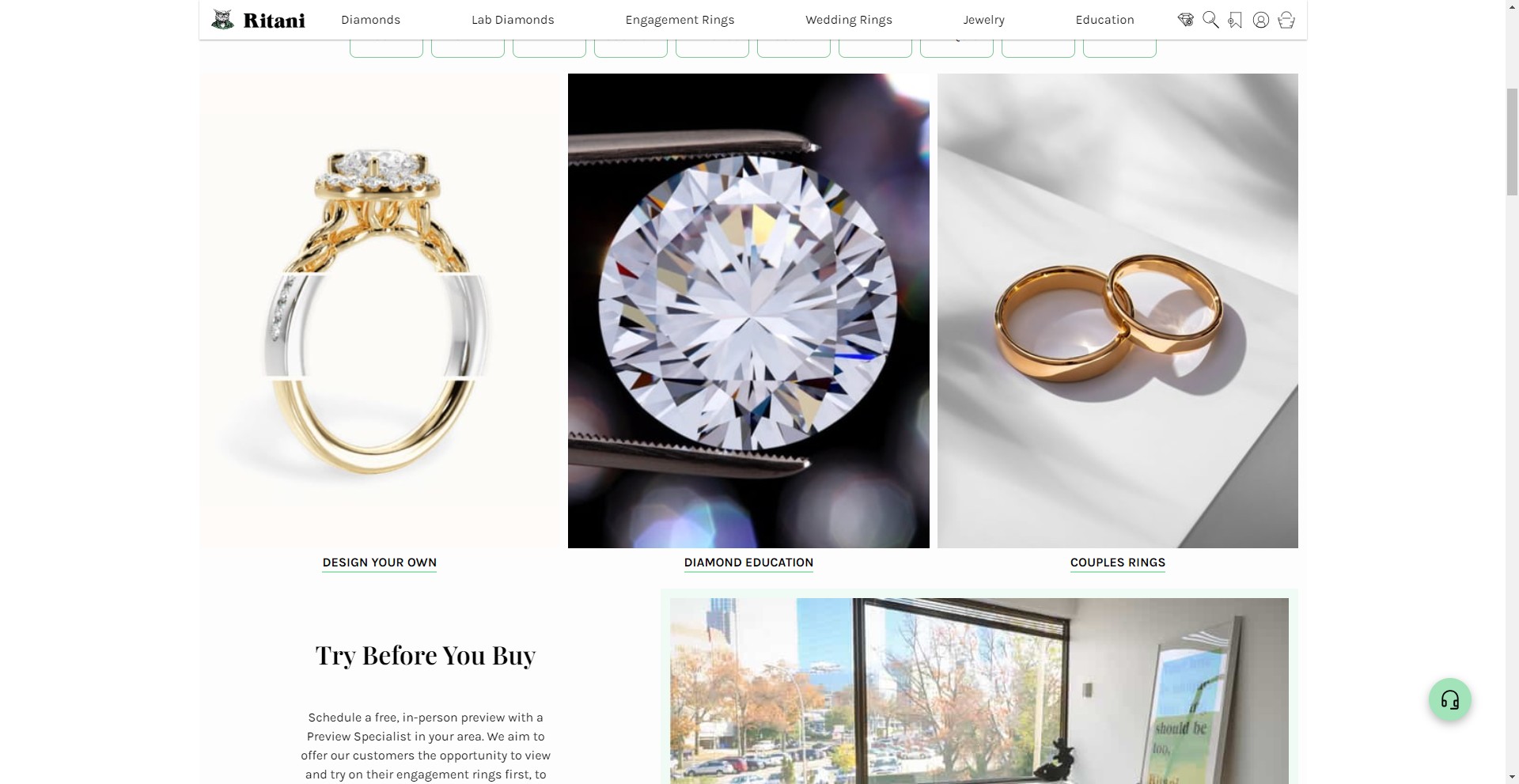Open saved items bookmark icon
Screen dimensions: 1519x784
pos(1235,20)
